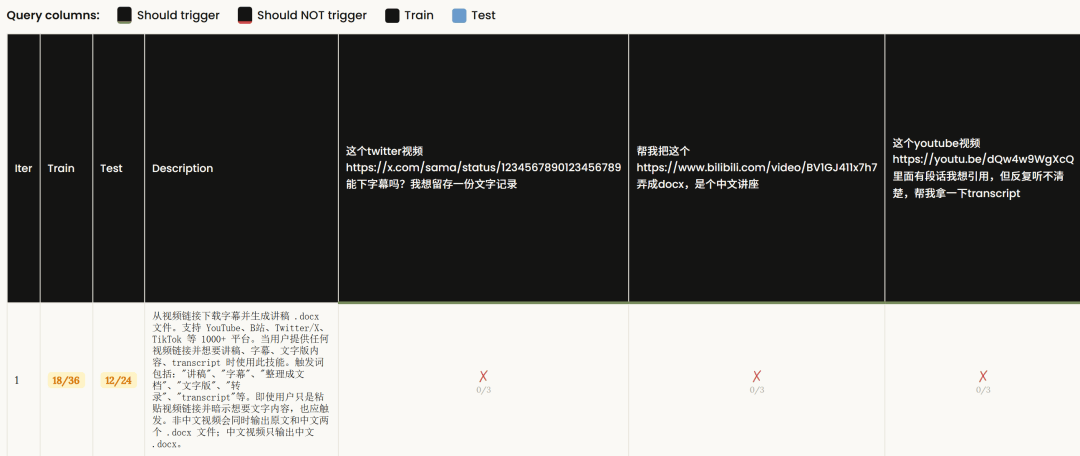Click the Train column header
This screenshot has height=456, width=1080.
pos(61,168)
